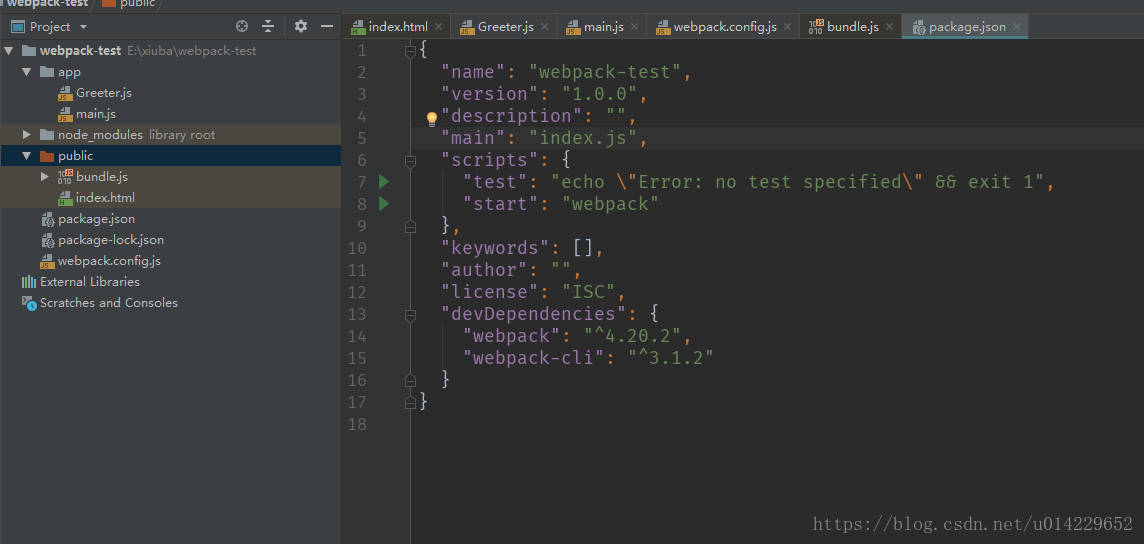The image size is (1144, 544).
Task: Click the fold end marker at line 16
Action: 410,380
